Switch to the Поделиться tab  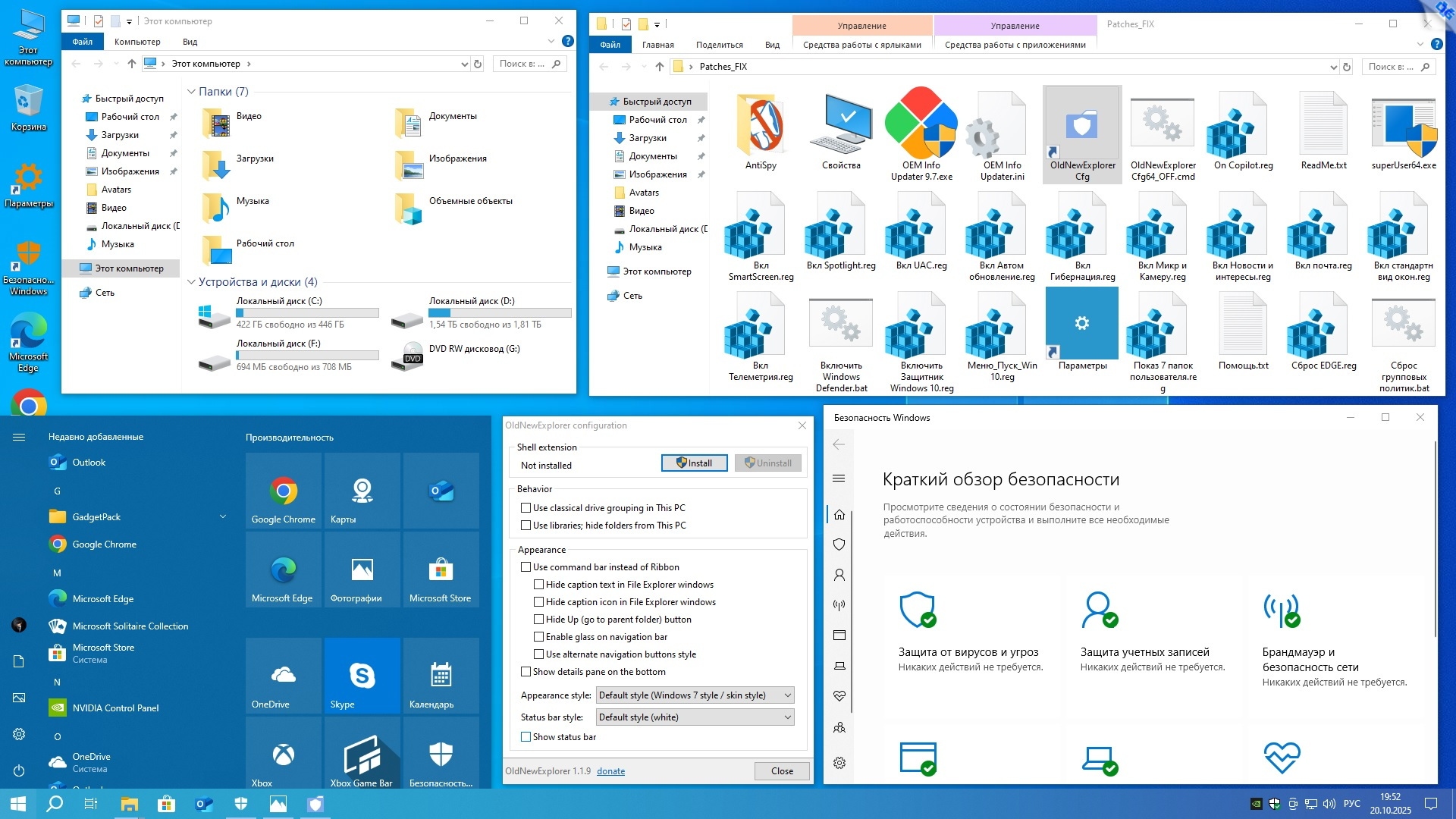coord(719,45)
